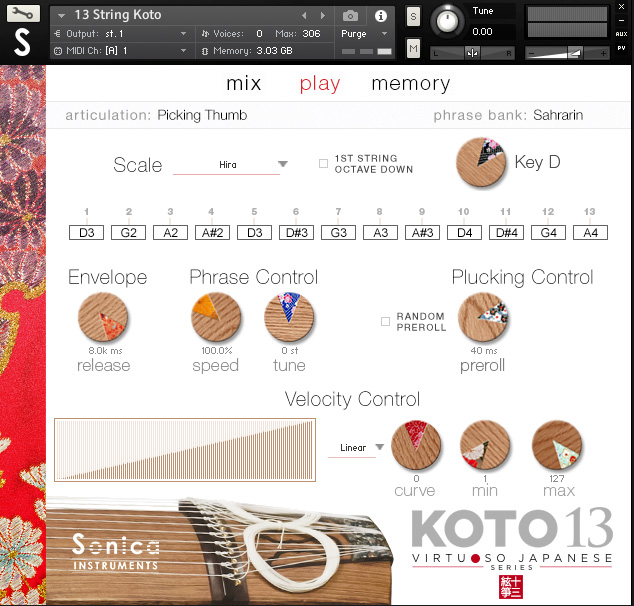The image size is (634, 606).
Task: Click the Envelope release knob
Action: pyautogui.click(x=103, y=318)
